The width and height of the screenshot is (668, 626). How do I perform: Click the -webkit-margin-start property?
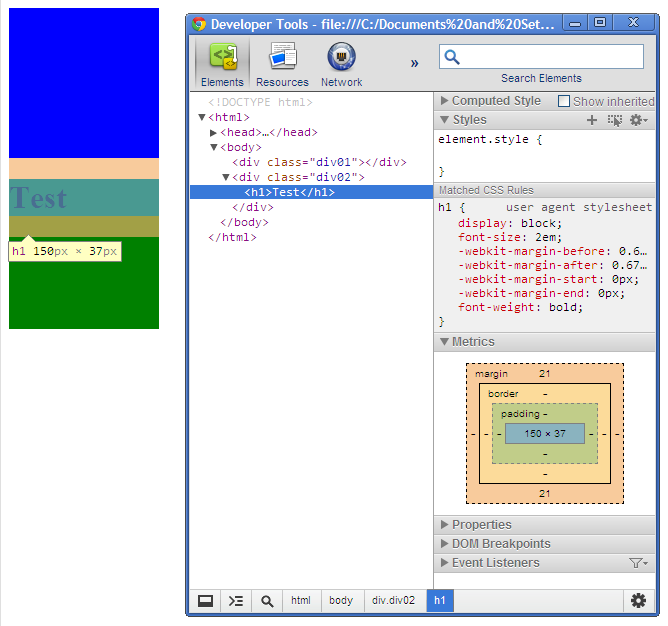click(x=548, y=280)
